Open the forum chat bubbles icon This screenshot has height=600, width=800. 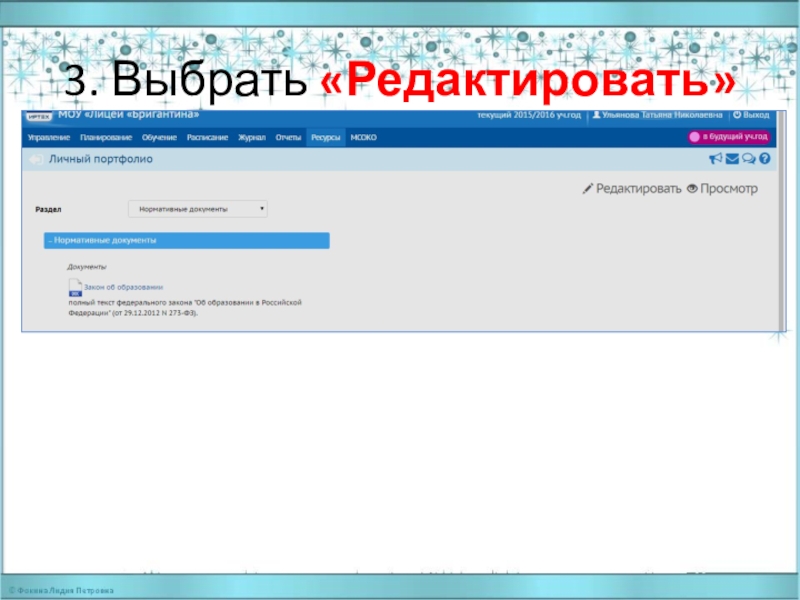coord(748,159)
